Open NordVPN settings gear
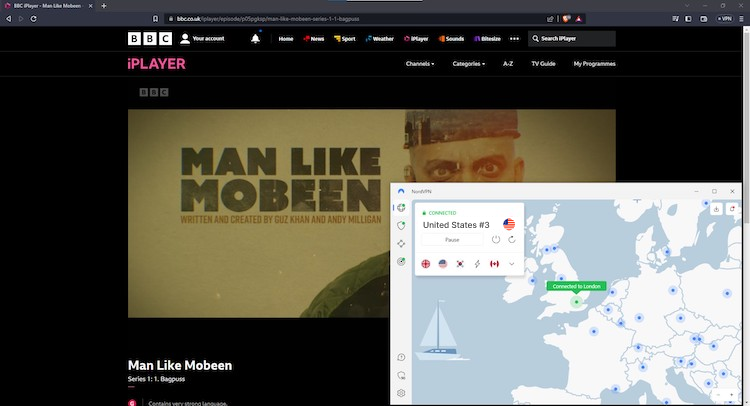750x406 pixels. 401,393
